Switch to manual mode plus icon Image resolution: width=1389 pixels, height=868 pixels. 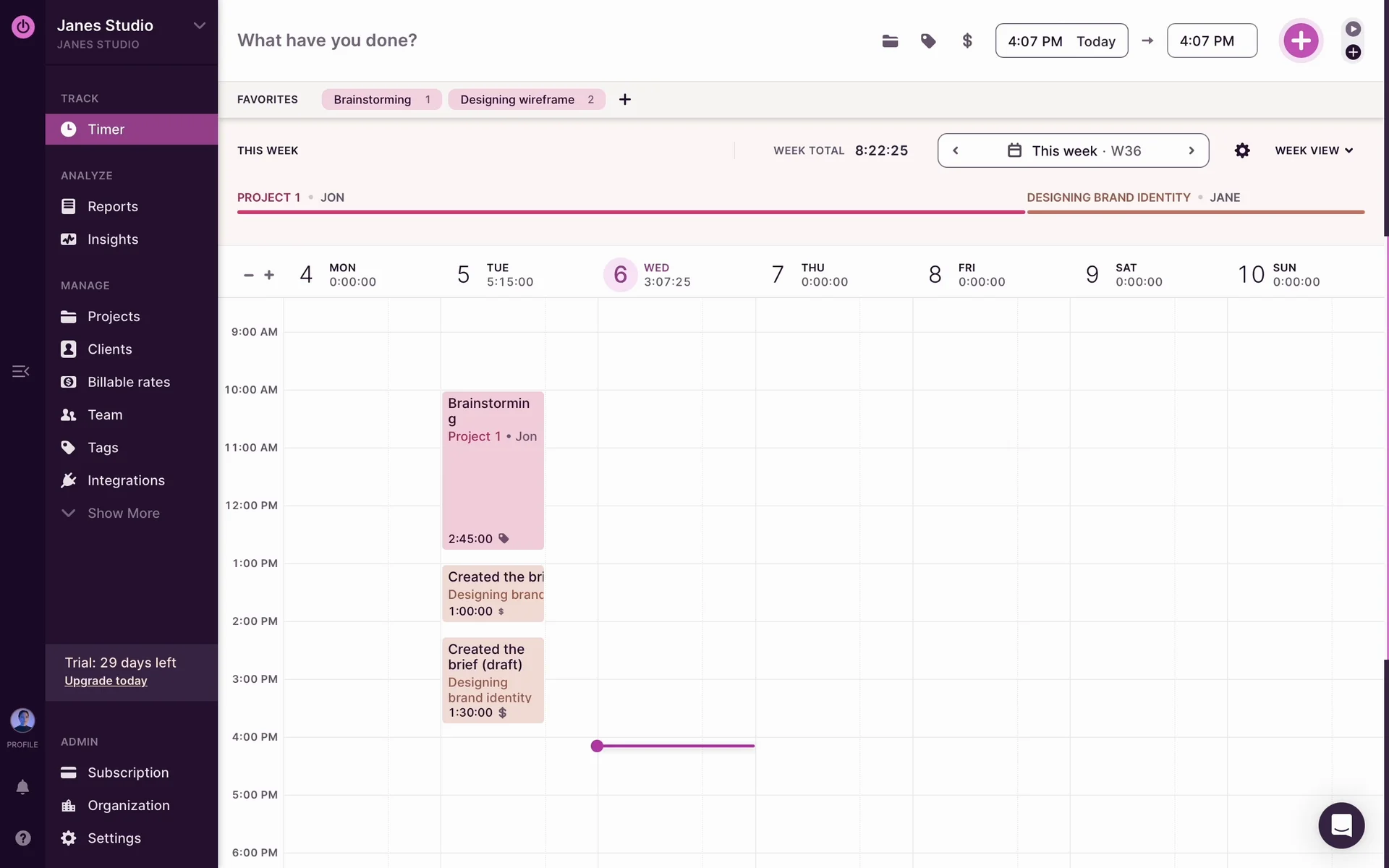pos(1353,52)
